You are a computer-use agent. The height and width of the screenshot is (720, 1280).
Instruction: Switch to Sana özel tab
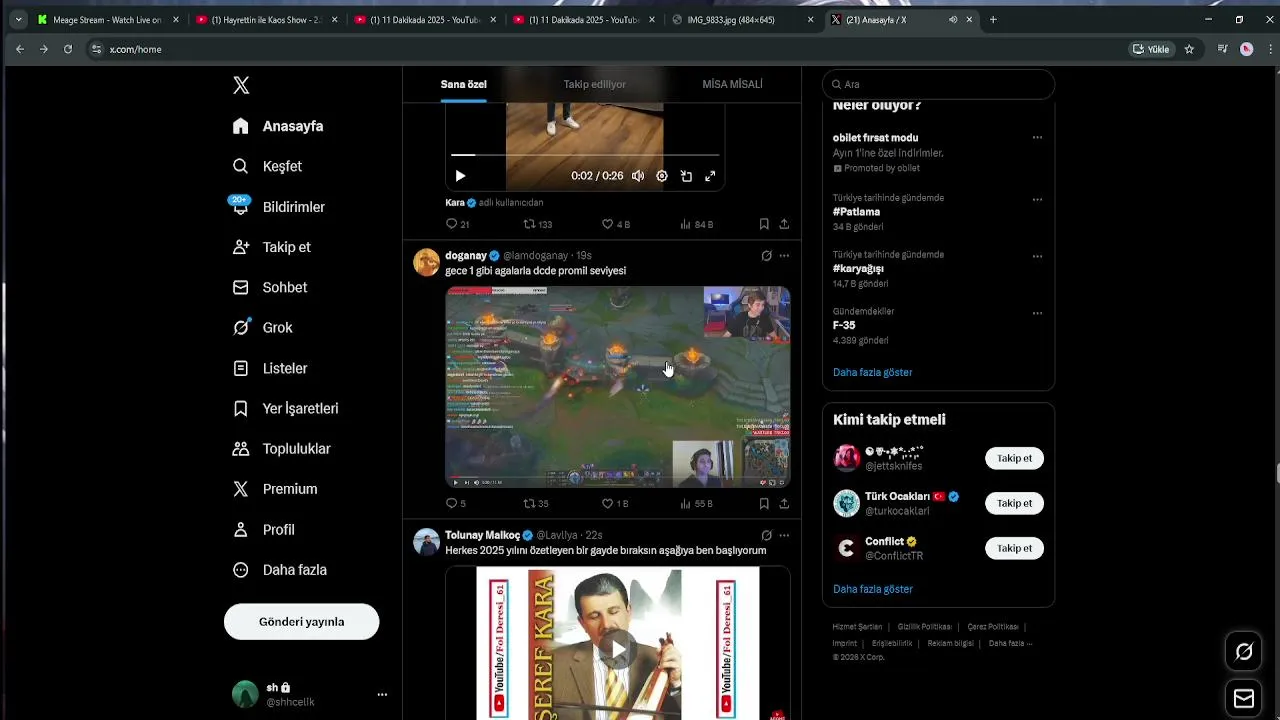(x=464, y=84)
